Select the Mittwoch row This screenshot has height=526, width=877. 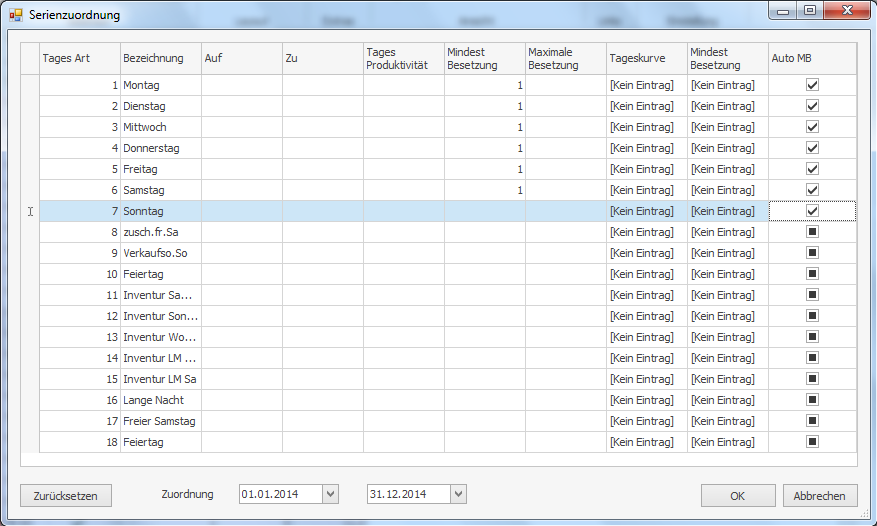tap(160, 127)
